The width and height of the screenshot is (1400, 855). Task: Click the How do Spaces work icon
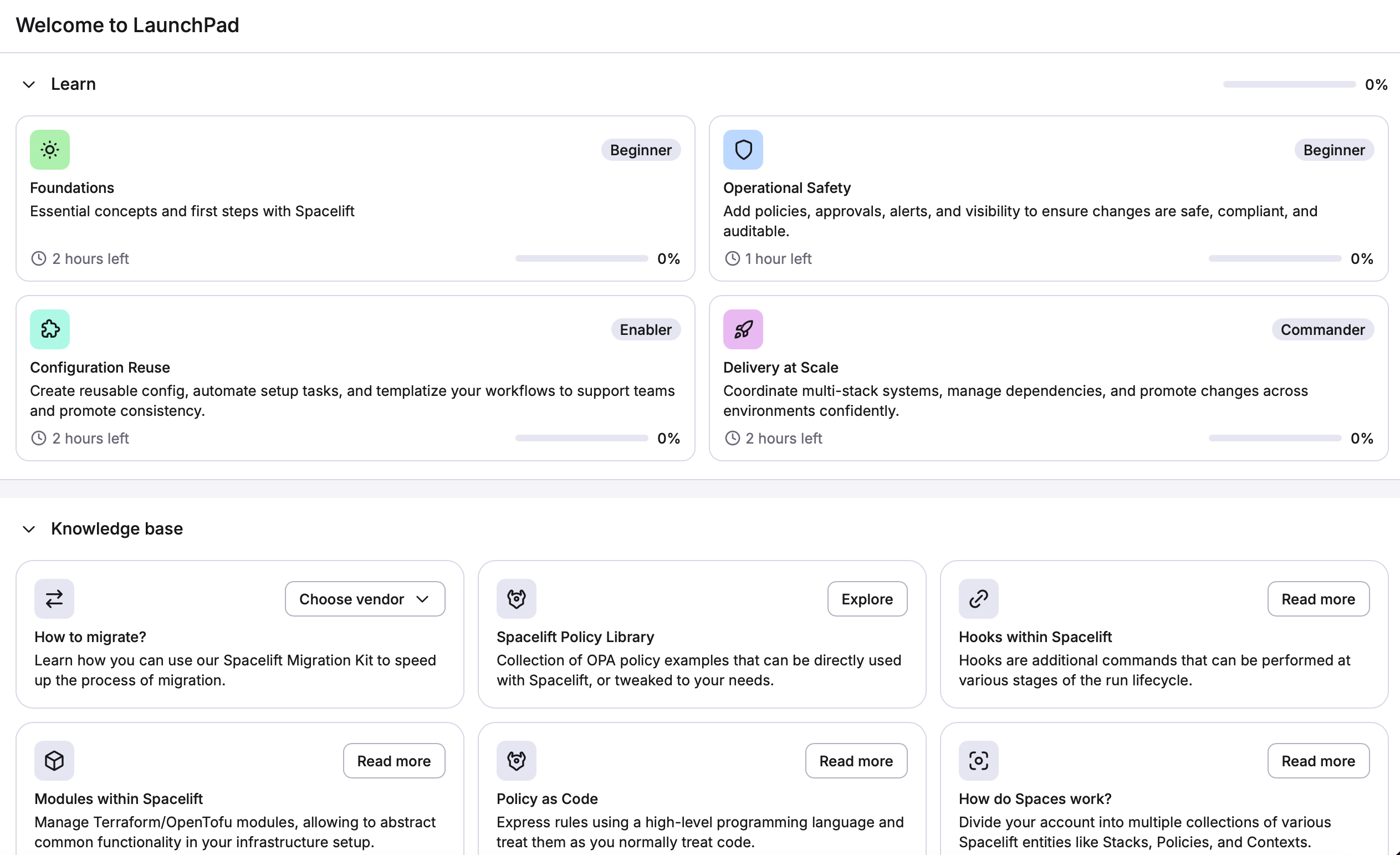coord(978,761)
